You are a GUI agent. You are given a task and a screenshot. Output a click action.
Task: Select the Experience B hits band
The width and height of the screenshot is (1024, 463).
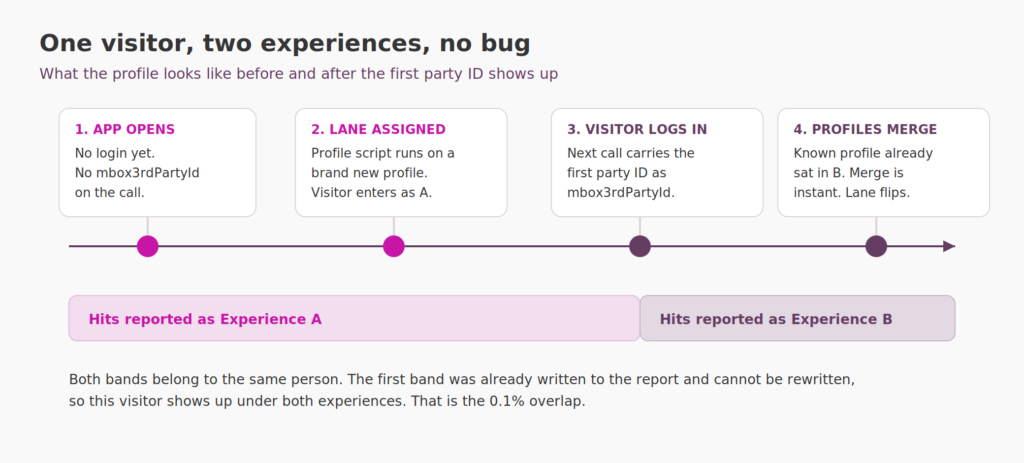797,318
